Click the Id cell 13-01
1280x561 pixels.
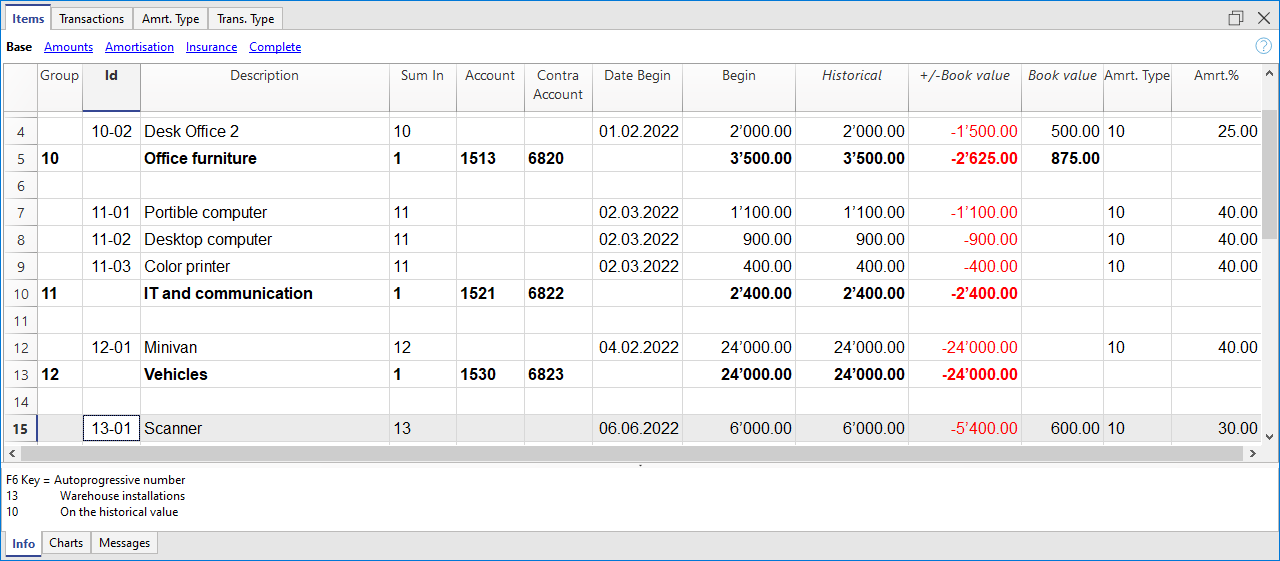[111, 428]
